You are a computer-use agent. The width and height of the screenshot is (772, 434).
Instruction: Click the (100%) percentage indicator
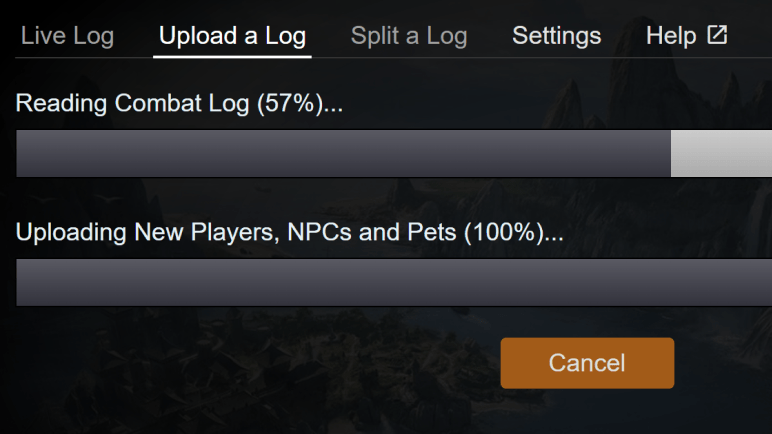[502, 233]
